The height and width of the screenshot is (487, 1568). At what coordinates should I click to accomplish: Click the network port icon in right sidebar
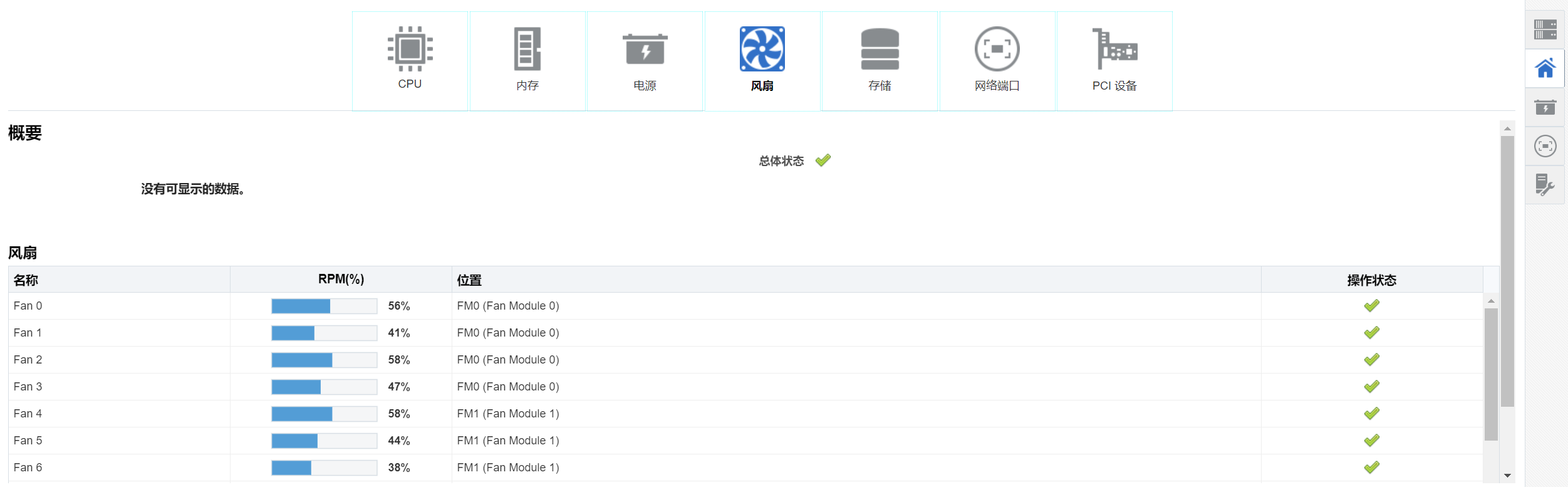click(1545, 146)
